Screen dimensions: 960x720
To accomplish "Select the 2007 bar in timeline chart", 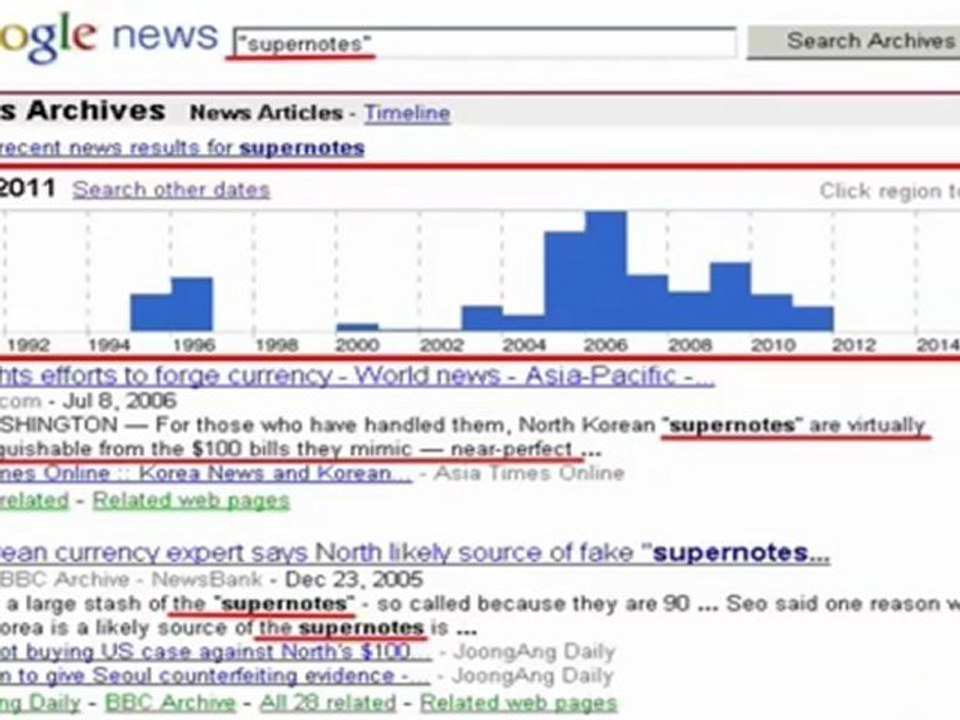I will [647, 303].
